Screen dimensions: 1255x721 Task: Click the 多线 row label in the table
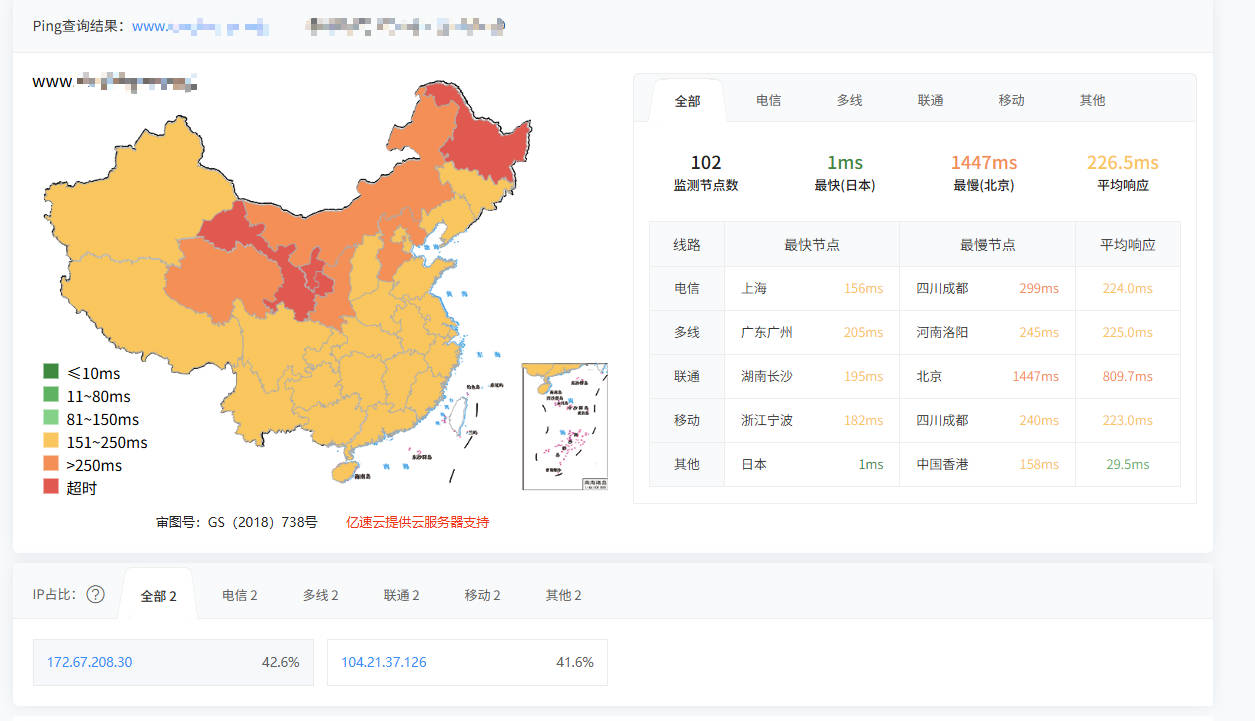click(x=686, y=332)
